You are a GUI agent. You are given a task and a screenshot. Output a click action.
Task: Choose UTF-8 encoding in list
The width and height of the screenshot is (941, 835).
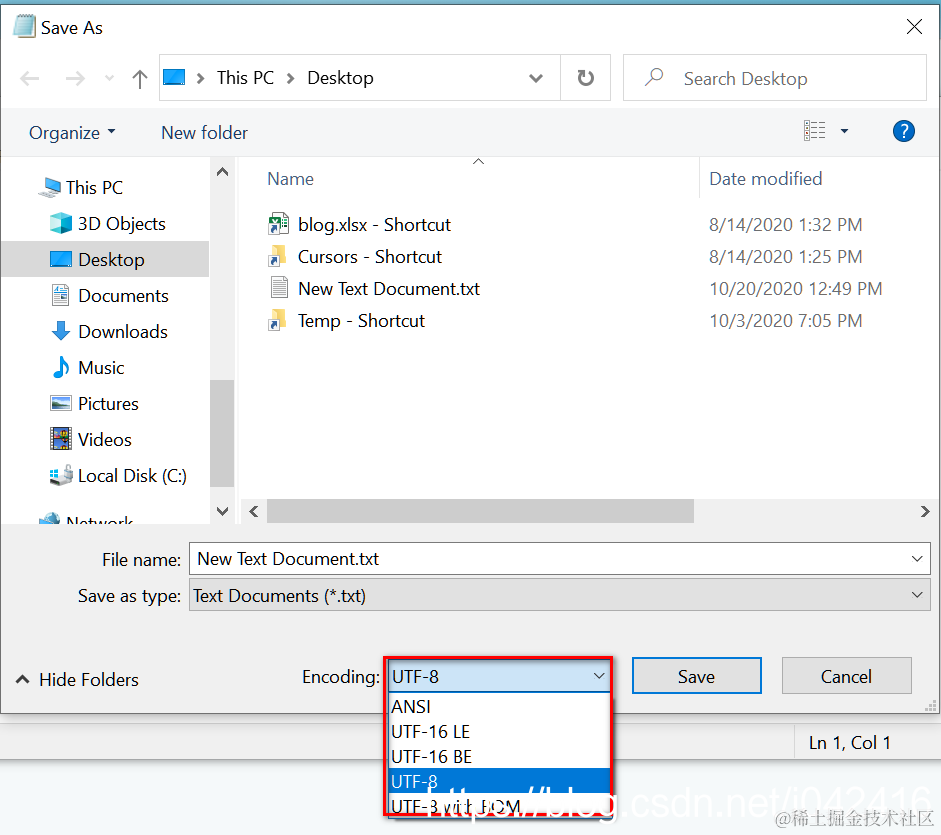pyautogui.click(x=499, y=781)
